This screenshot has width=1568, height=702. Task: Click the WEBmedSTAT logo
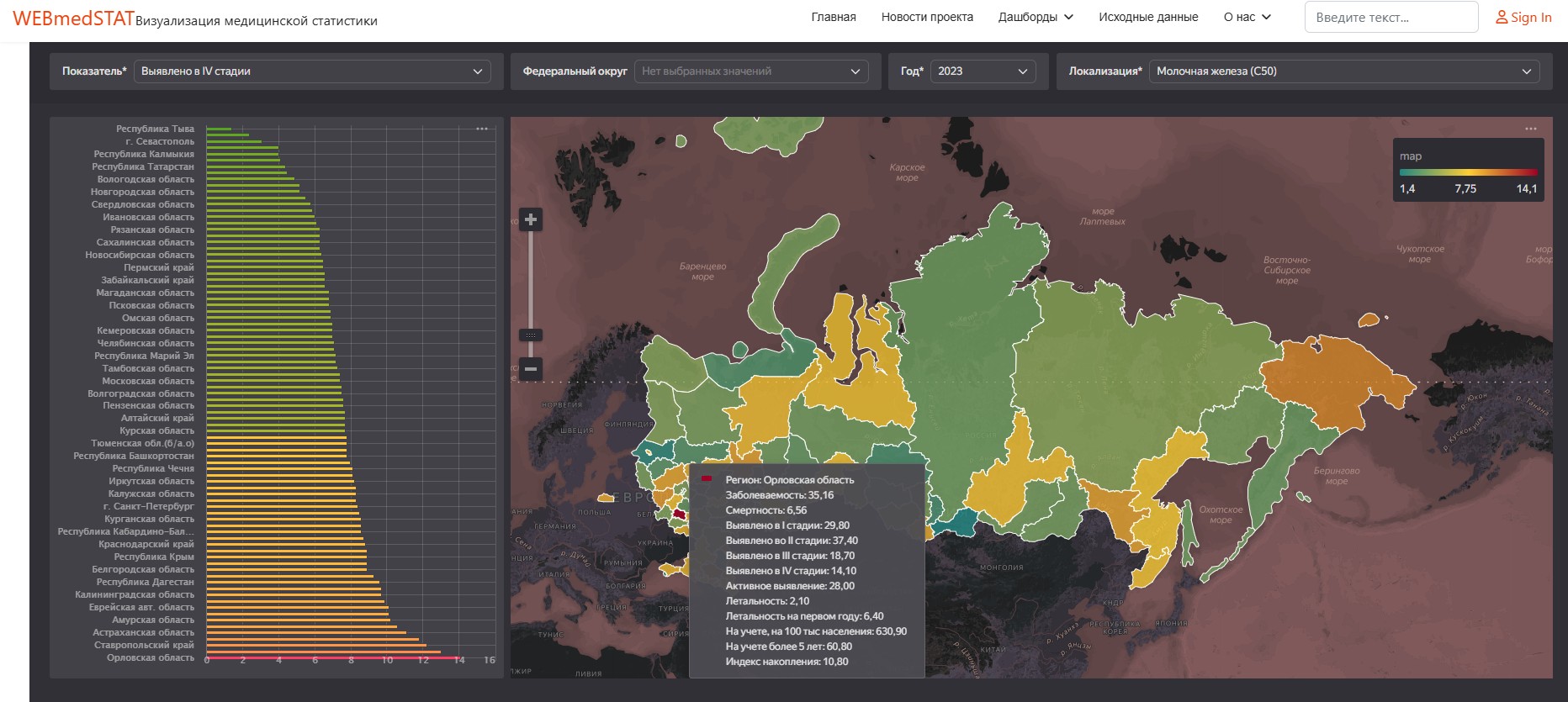point(73,18)
